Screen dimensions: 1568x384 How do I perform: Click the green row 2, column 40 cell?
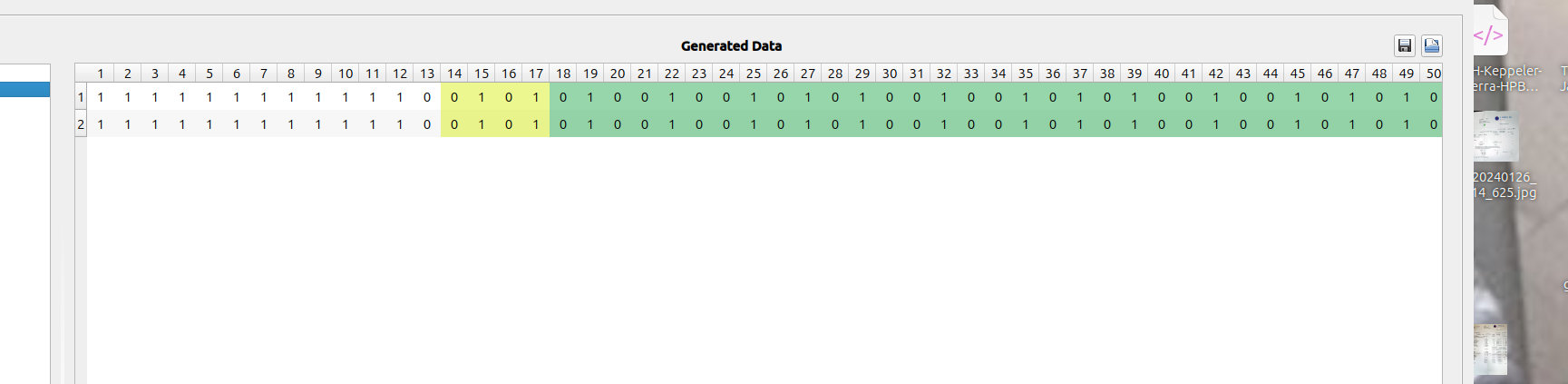(1162, 124)
